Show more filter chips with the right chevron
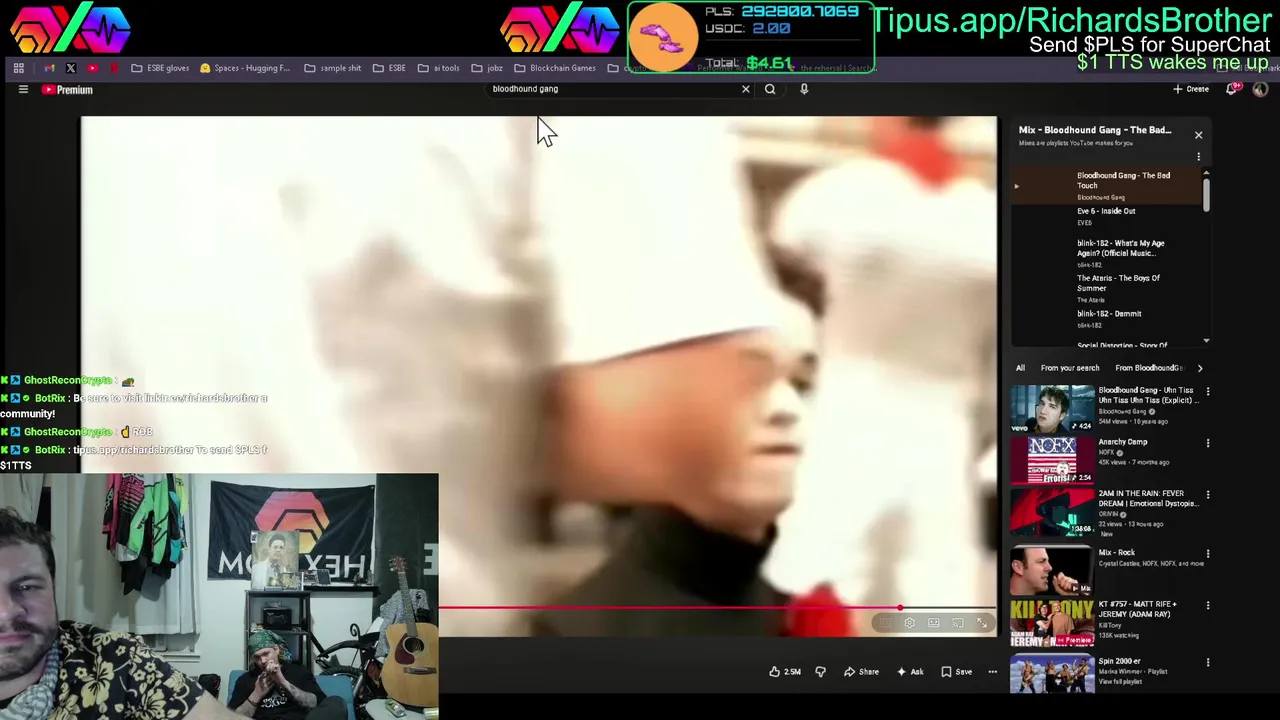 pyautogui.click(x=1200, y=368)
